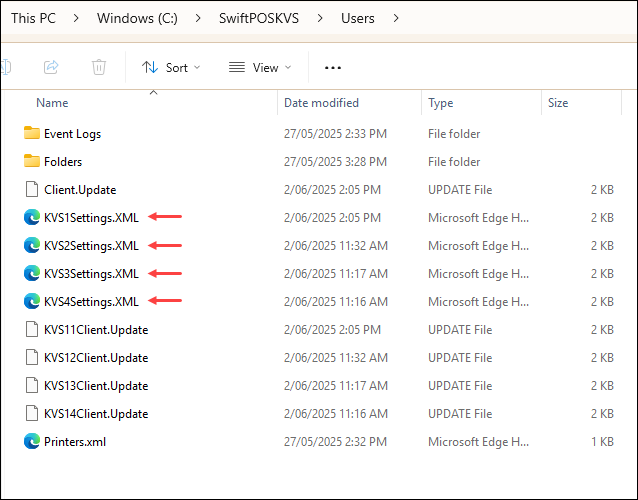
Task: Click File folder type of Event Logs
Action: [x=454, y=134]
